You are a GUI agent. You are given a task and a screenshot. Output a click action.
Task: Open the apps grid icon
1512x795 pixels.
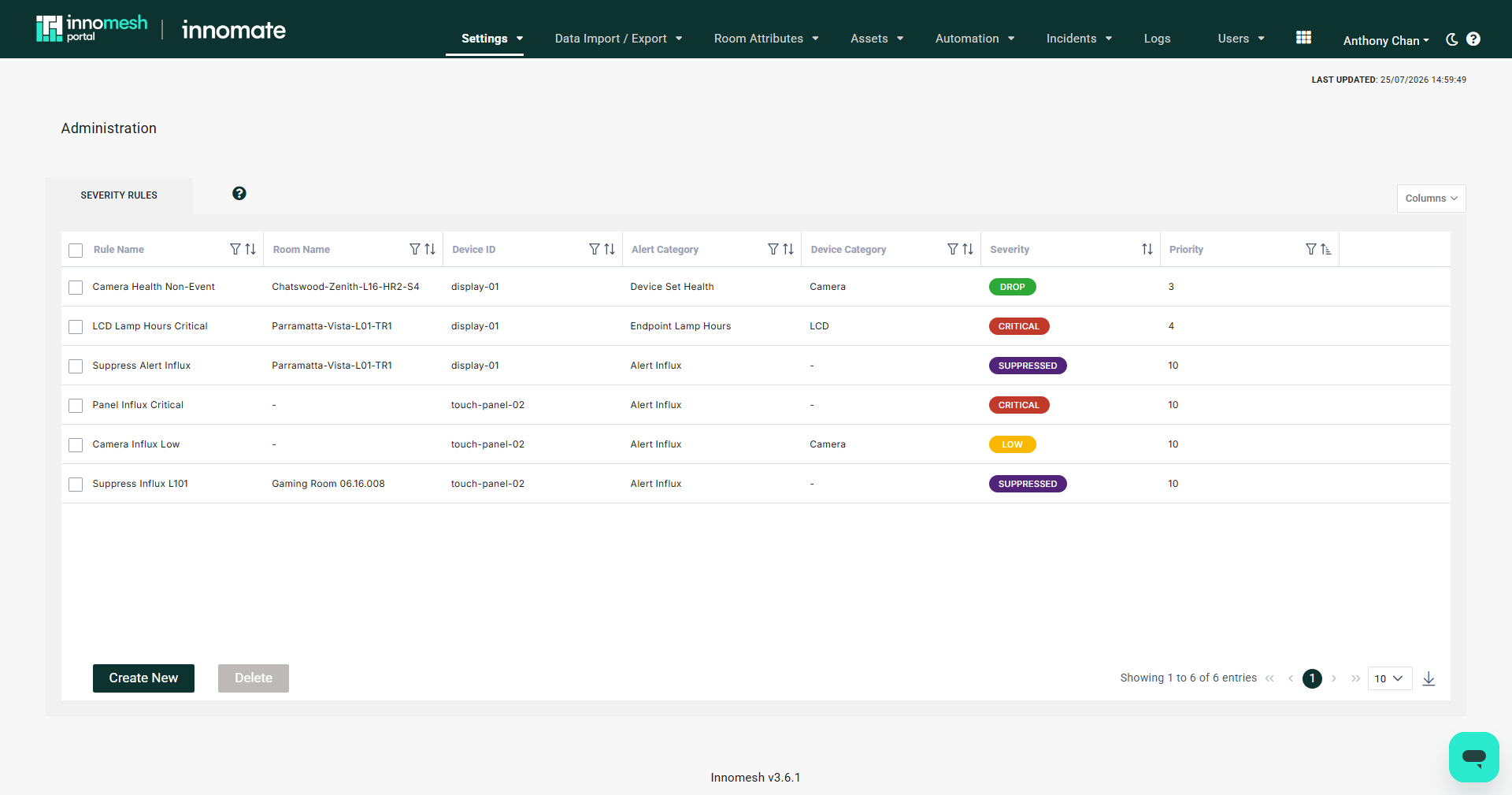click(x=1303, y=38)
